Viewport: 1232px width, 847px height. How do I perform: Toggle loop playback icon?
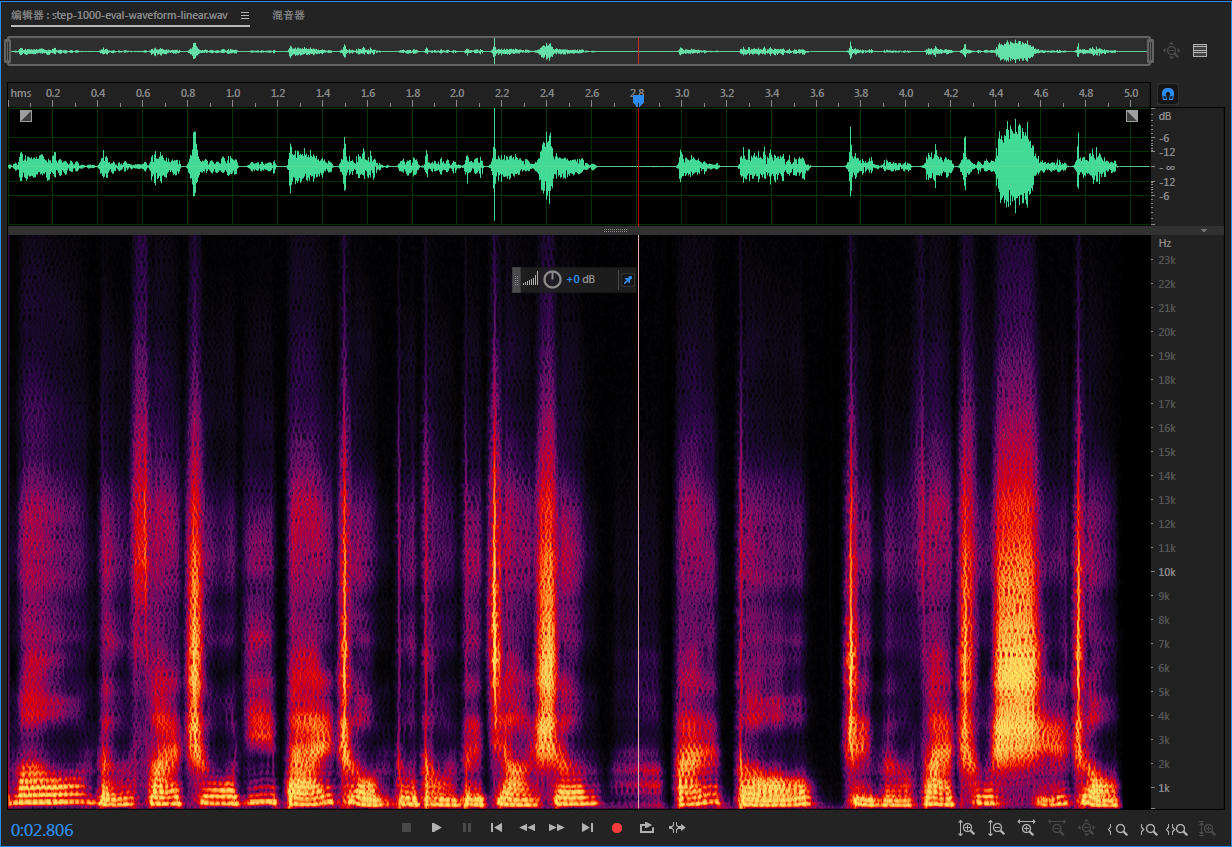pos(647,828)
